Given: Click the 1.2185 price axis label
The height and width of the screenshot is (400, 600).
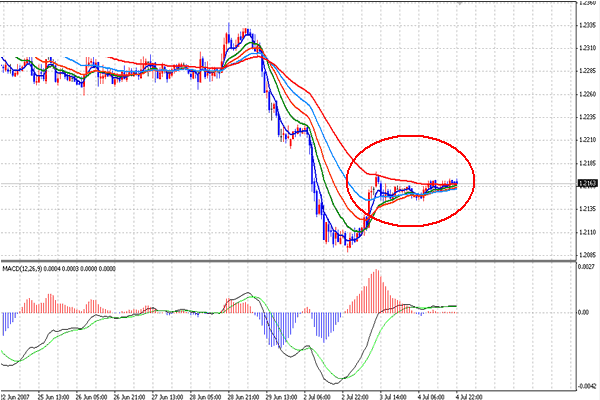Looking at the screenshot, I should pyautogui.click(x=587, y=163).
